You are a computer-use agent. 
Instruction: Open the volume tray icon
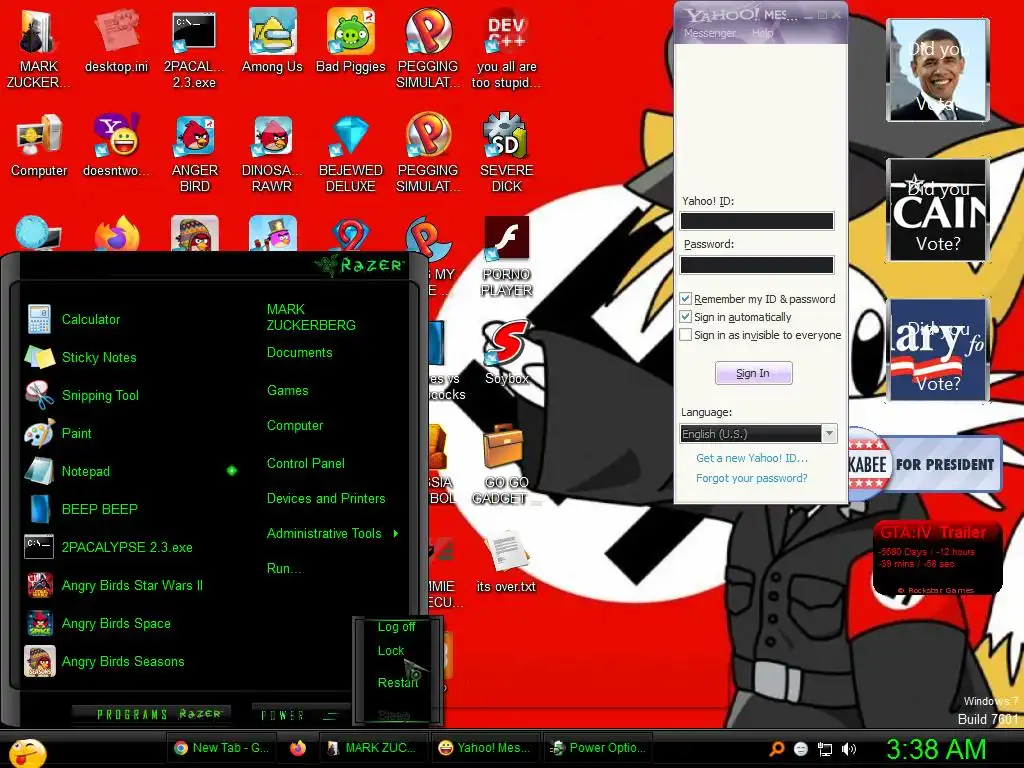pos(848,749)
